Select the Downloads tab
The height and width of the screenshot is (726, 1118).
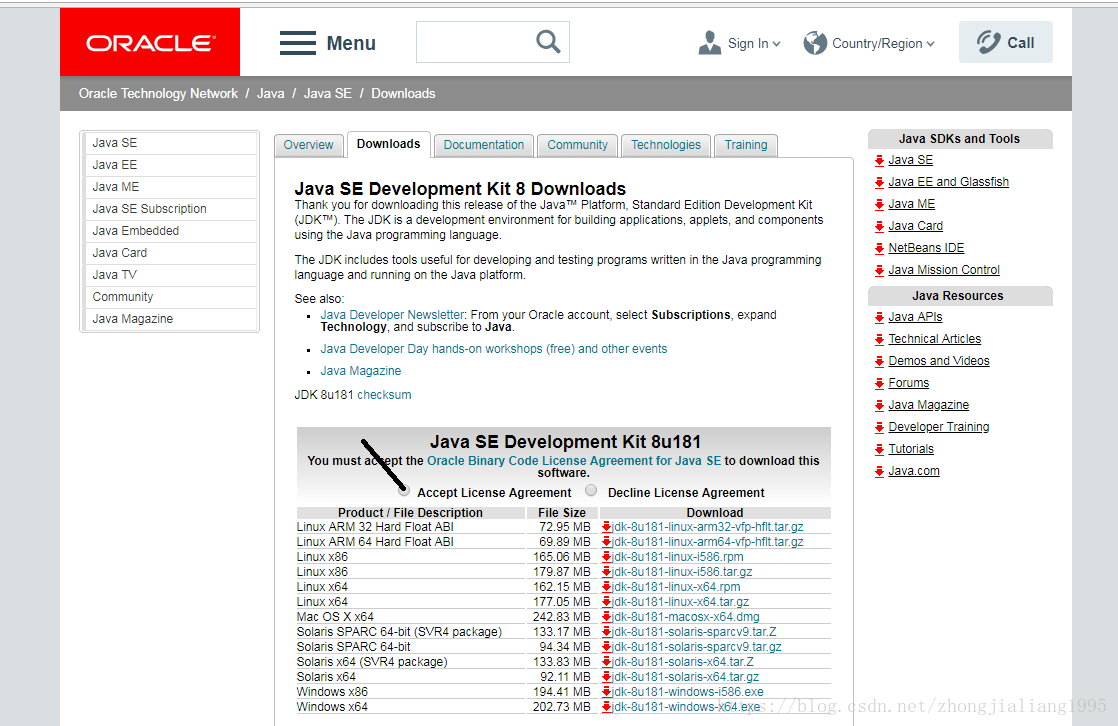(x=389, y=144)
